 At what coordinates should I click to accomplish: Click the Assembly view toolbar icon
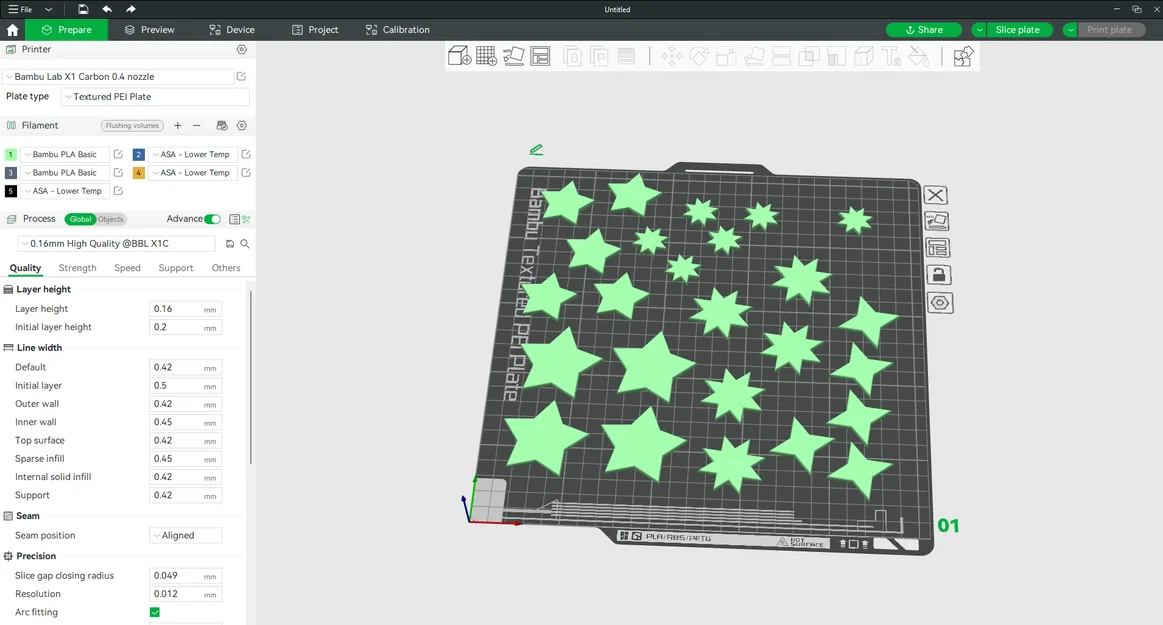pos(963,56)
